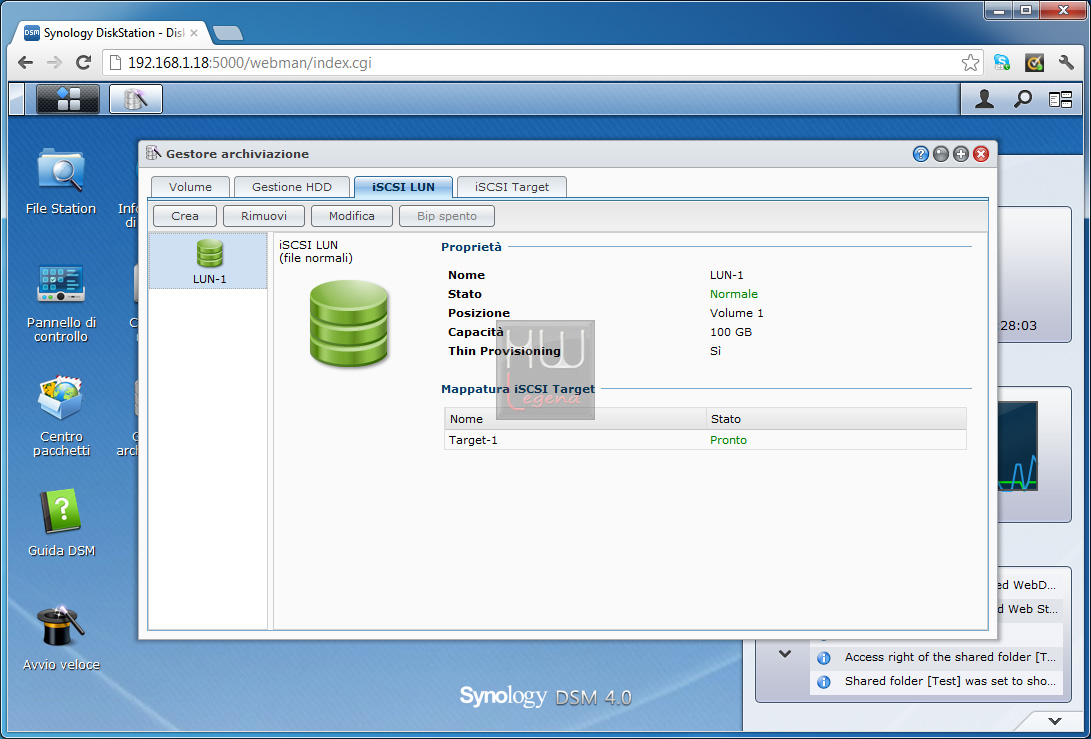Screen dimensions: 1091x739
Task: Click the Nome column header in mapping table
Action: point(575,419)
